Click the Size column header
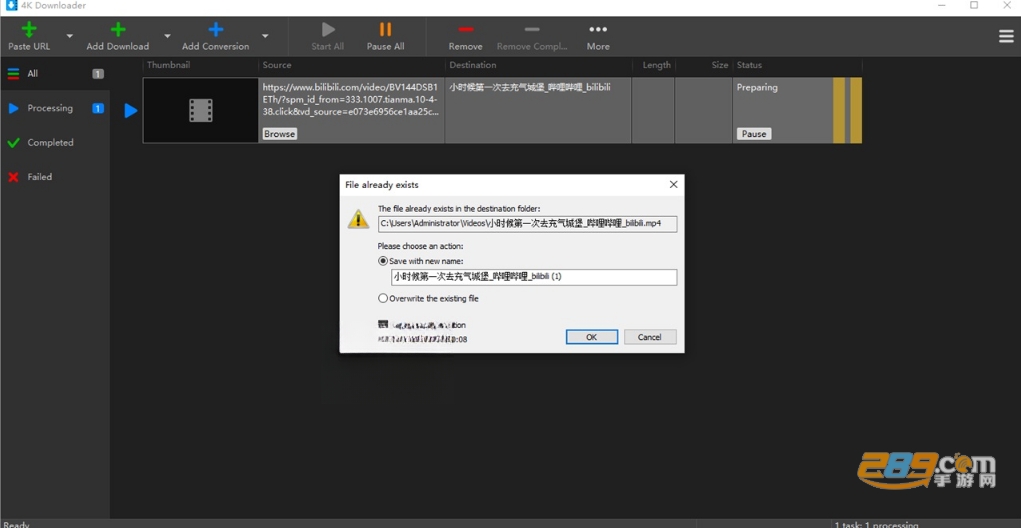Image resolution: width=1021 pixels, height=528 pixels. point(720,65)
